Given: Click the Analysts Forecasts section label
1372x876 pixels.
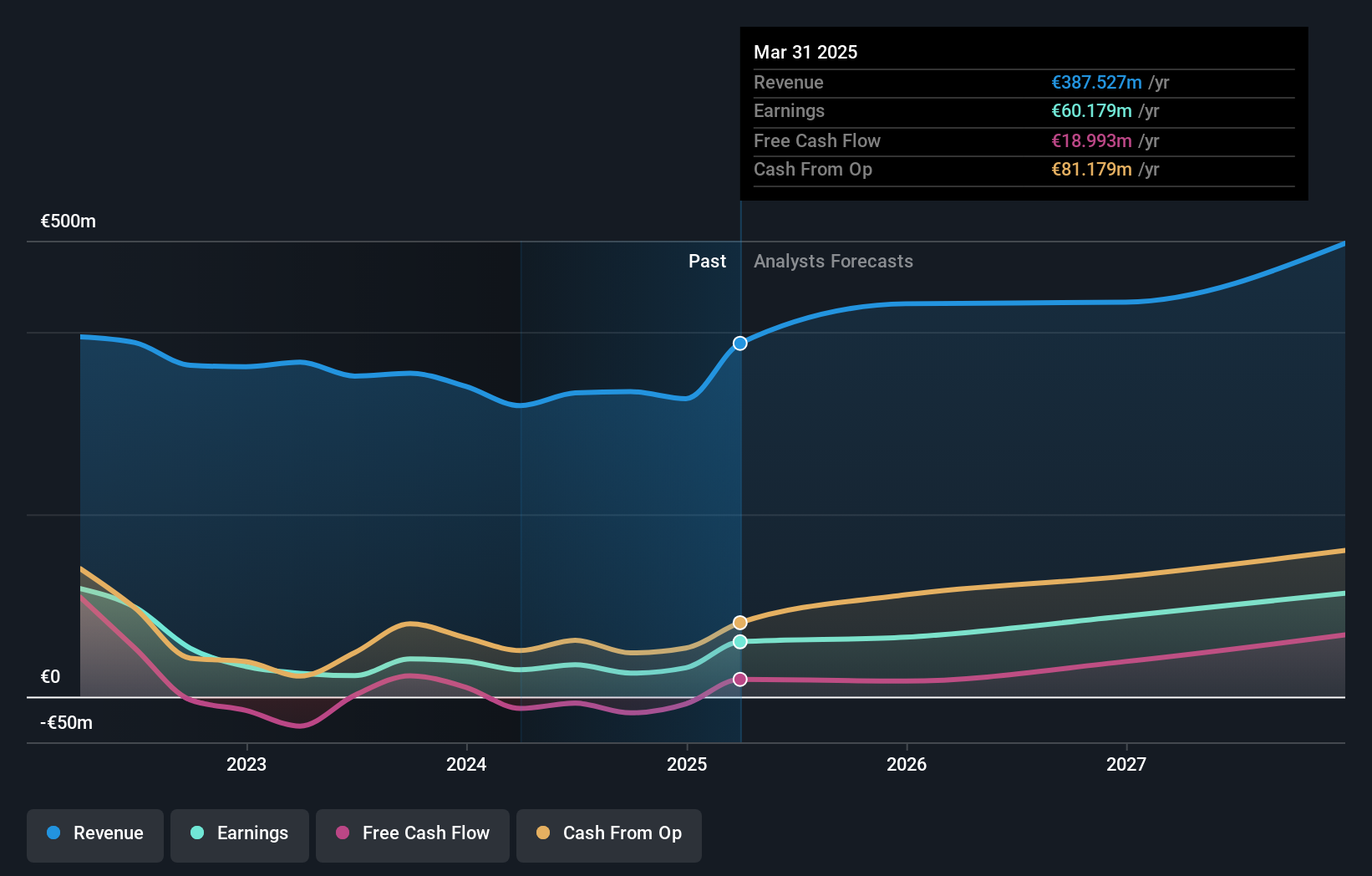Looking at the screenshot, I should [x=832, y=261].
